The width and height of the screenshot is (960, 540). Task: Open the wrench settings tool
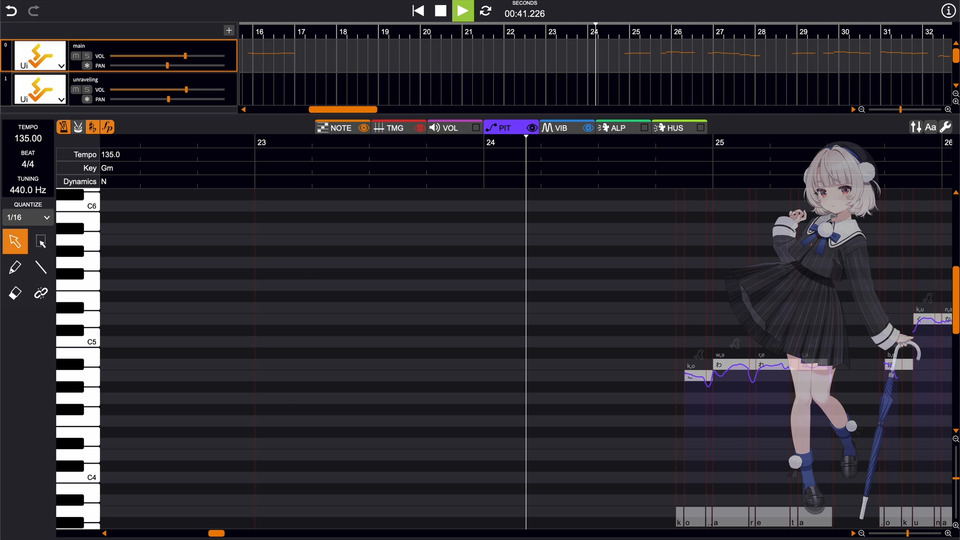946,127
